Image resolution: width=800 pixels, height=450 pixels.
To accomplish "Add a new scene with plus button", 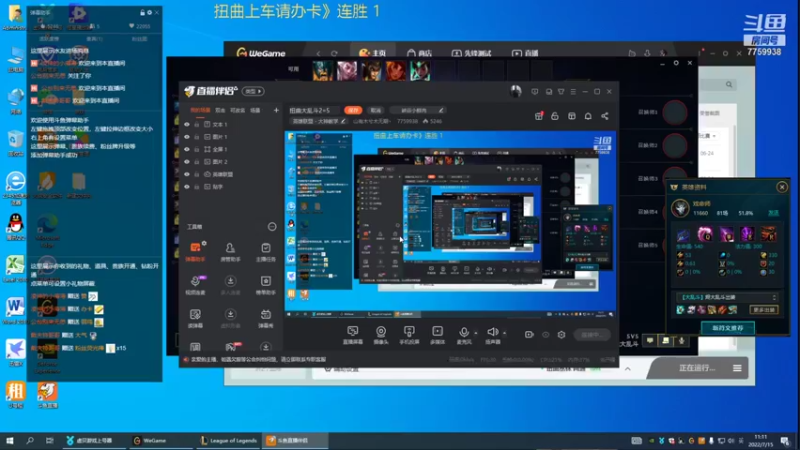I will [276, 110].
